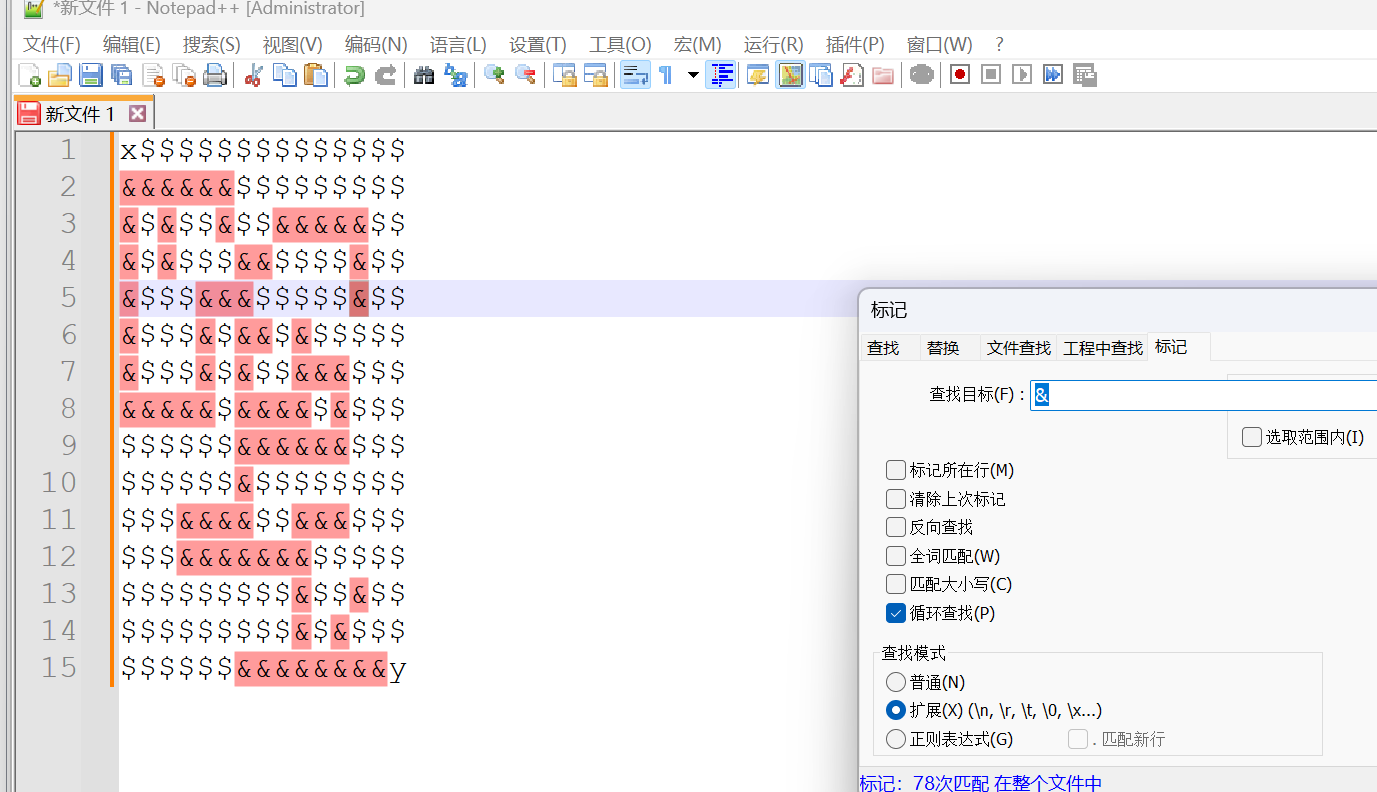
Task: Click the Cut scissors icon
Action: coord(253,75)
